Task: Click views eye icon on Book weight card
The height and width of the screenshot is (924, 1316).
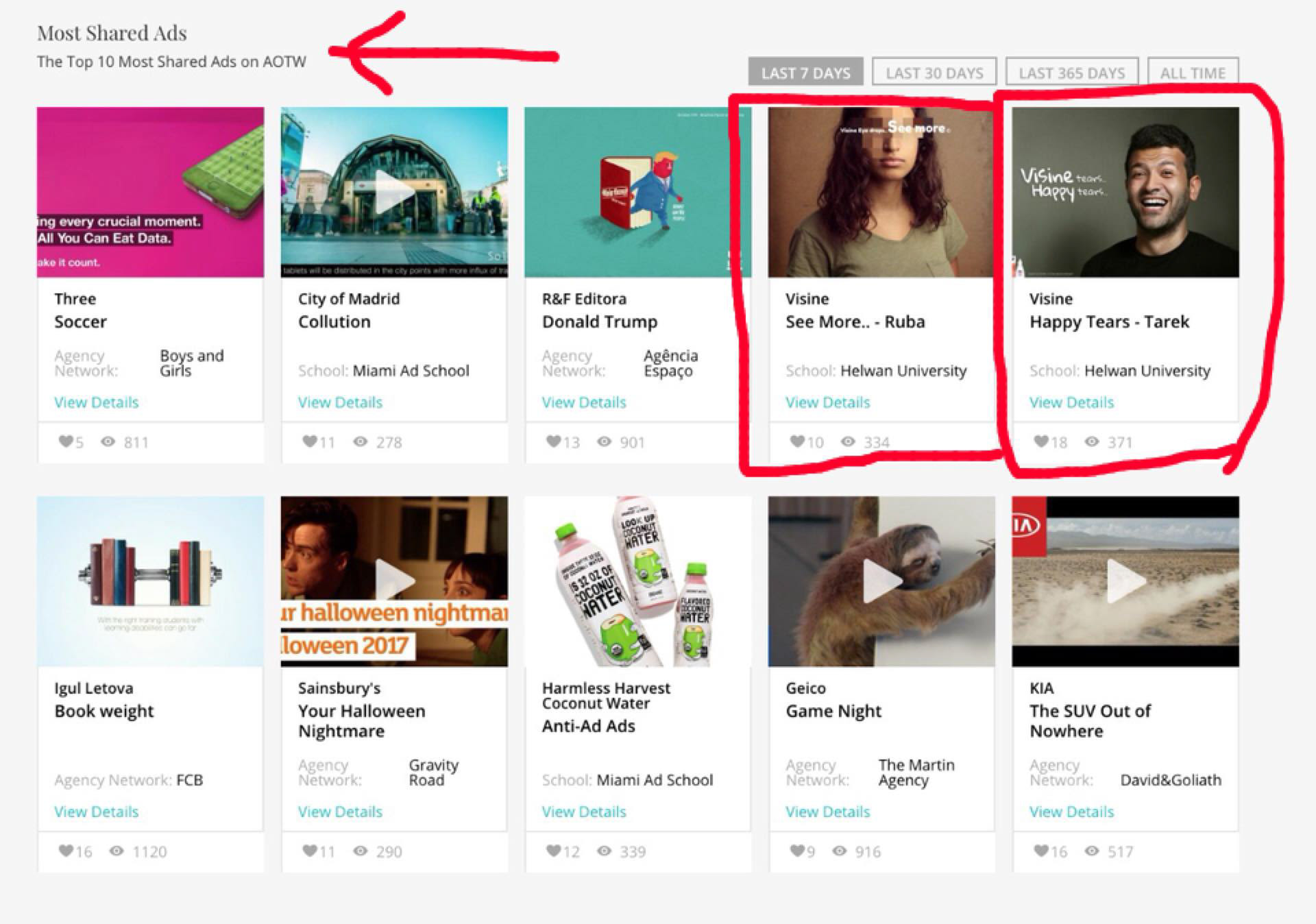Action: 117,851
